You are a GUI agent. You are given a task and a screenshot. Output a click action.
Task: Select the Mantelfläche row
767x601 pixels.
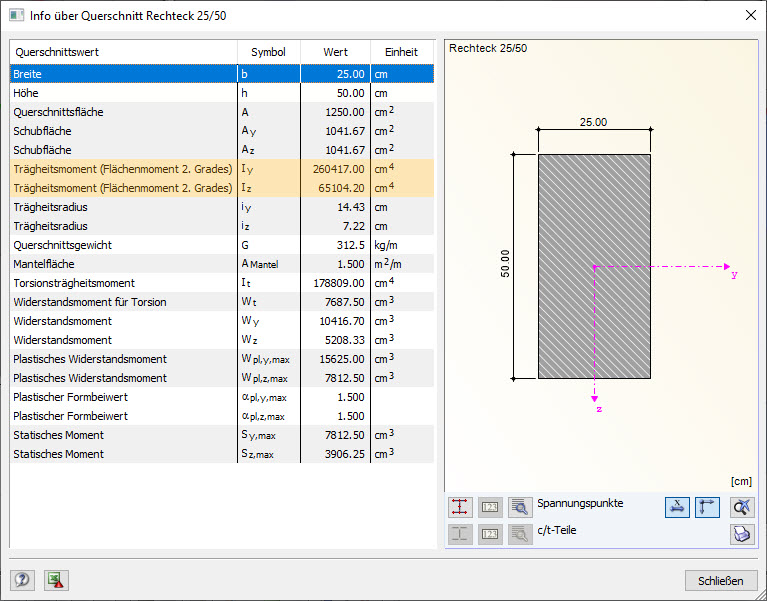point(222,264)
